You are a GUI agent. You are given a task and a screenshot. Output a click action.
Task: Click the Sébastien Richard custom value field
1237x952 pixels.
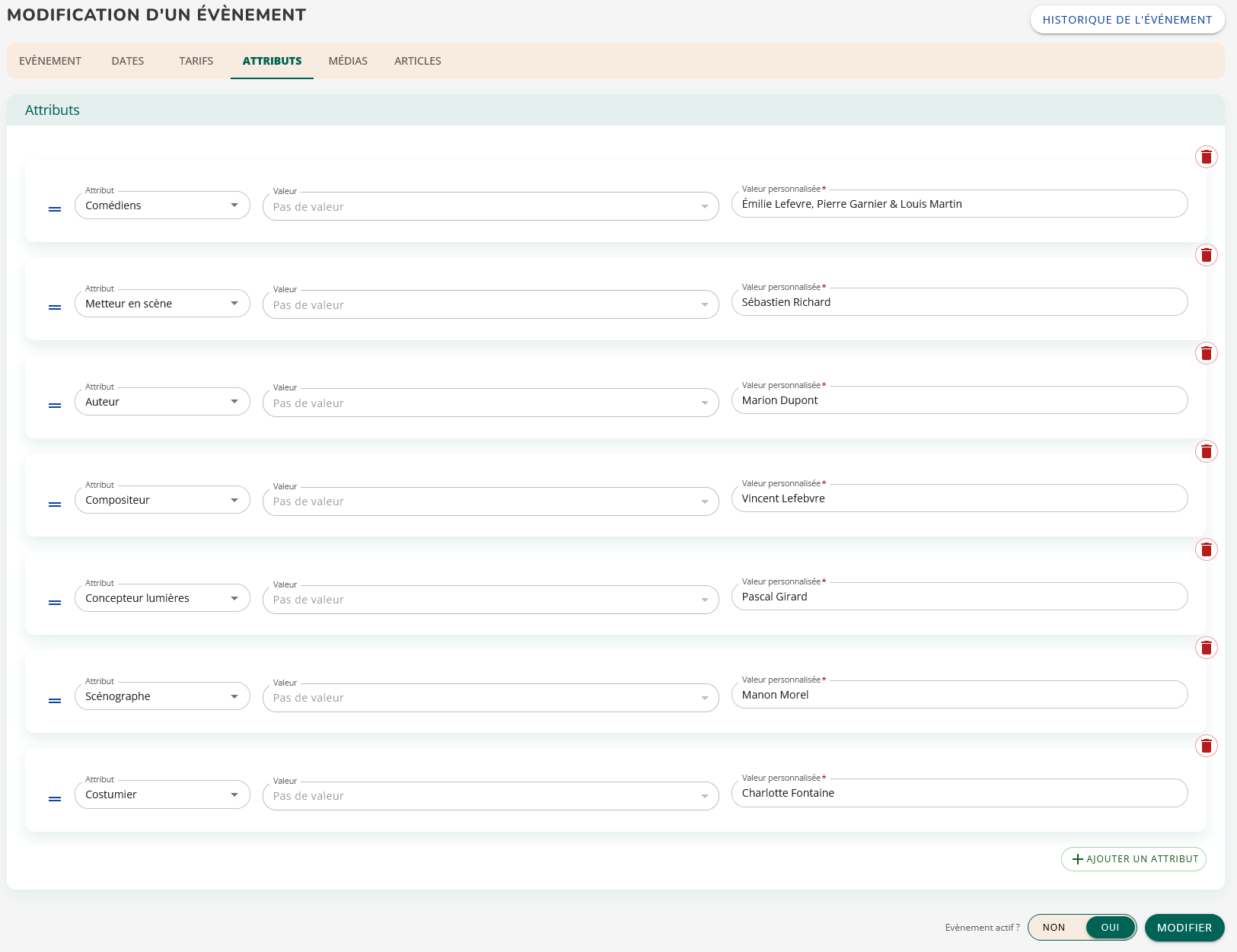coord(959,302)
